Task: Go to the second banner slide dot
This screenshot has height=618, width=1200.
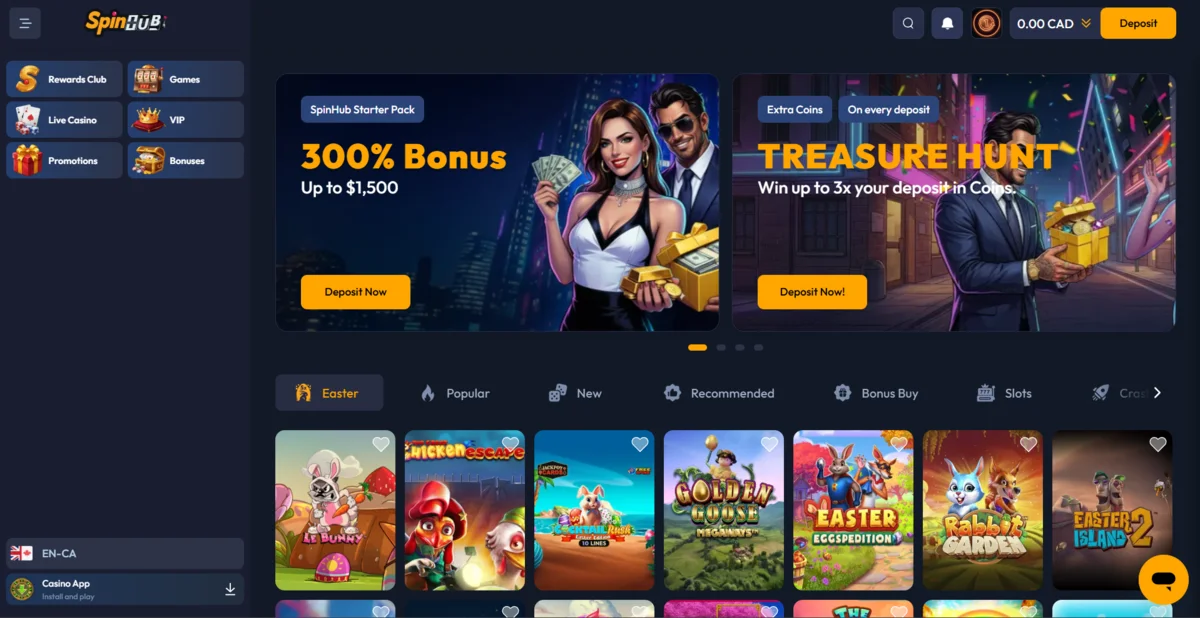Action: coord(721,347)
